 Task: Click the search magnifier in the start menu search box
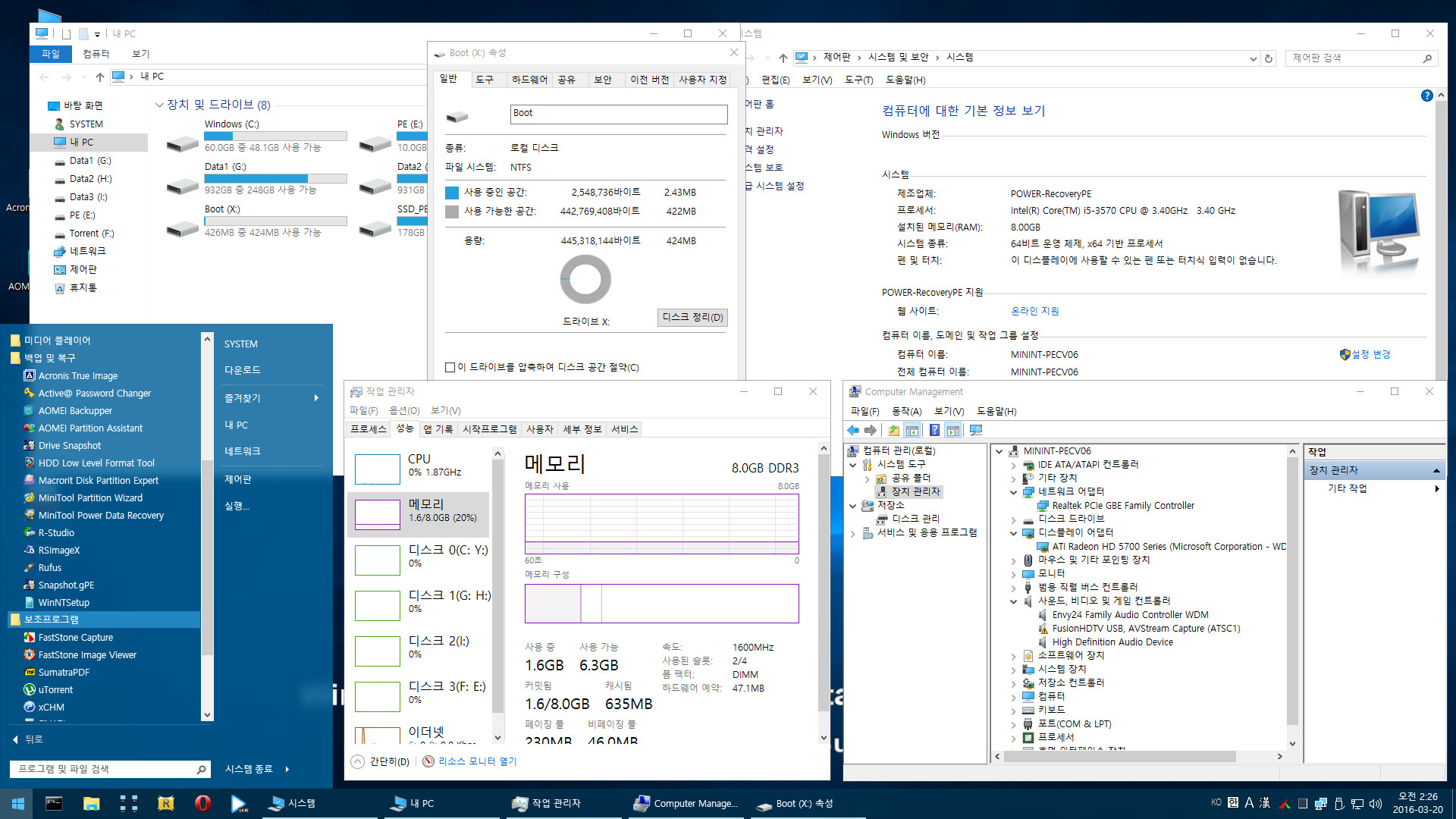pos(201,769)
